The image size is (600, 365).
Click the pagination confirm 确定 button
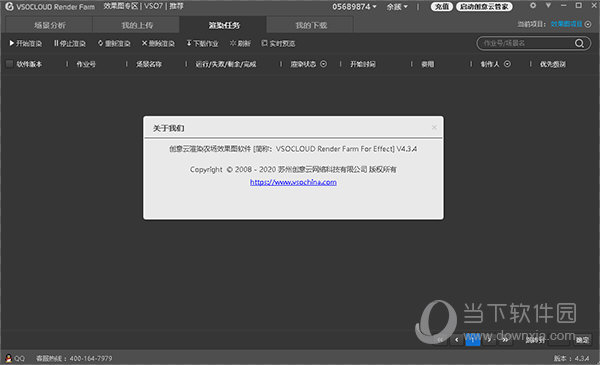582,340
